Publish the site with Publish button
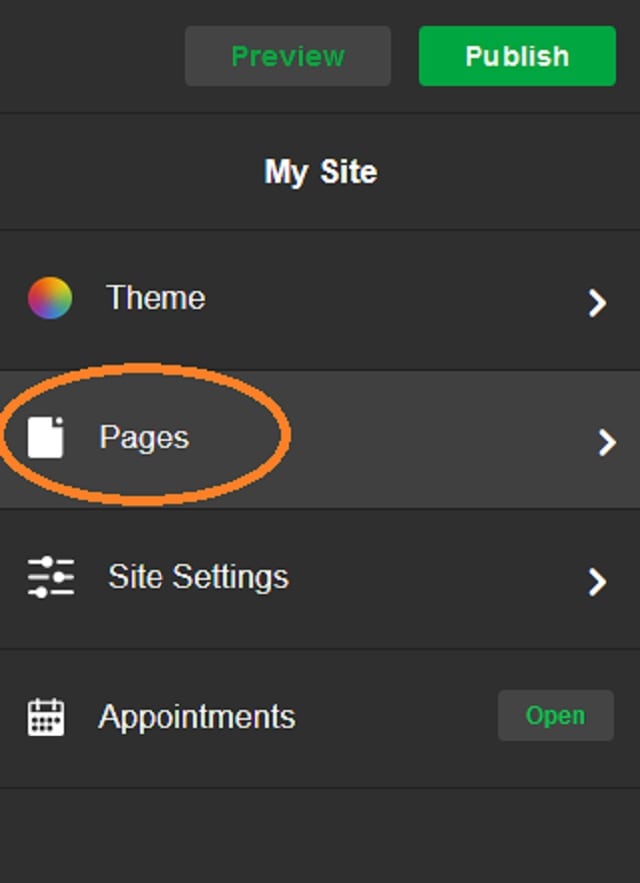The height and width of the screenshot is (883, 640). coord(517,56)
